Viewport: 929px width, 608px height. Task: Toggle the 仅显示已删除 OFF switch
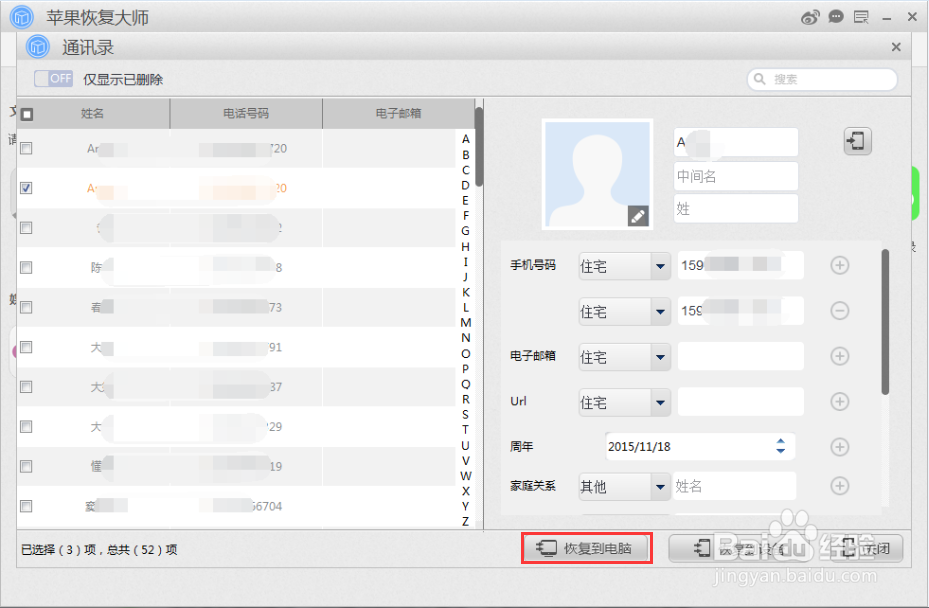click(x=53, y=79)
